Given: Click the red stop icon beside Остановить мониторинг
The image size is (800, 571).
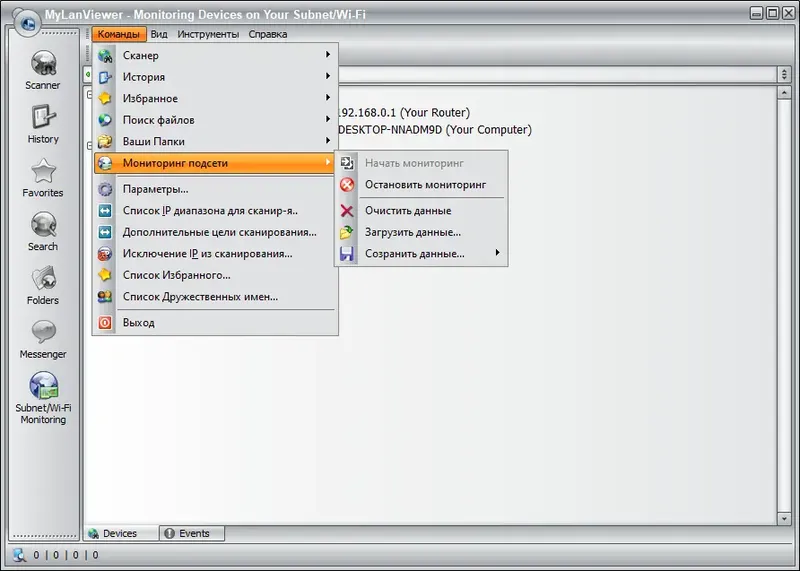Looking at the screenshot, I should (x=347, y=185).
